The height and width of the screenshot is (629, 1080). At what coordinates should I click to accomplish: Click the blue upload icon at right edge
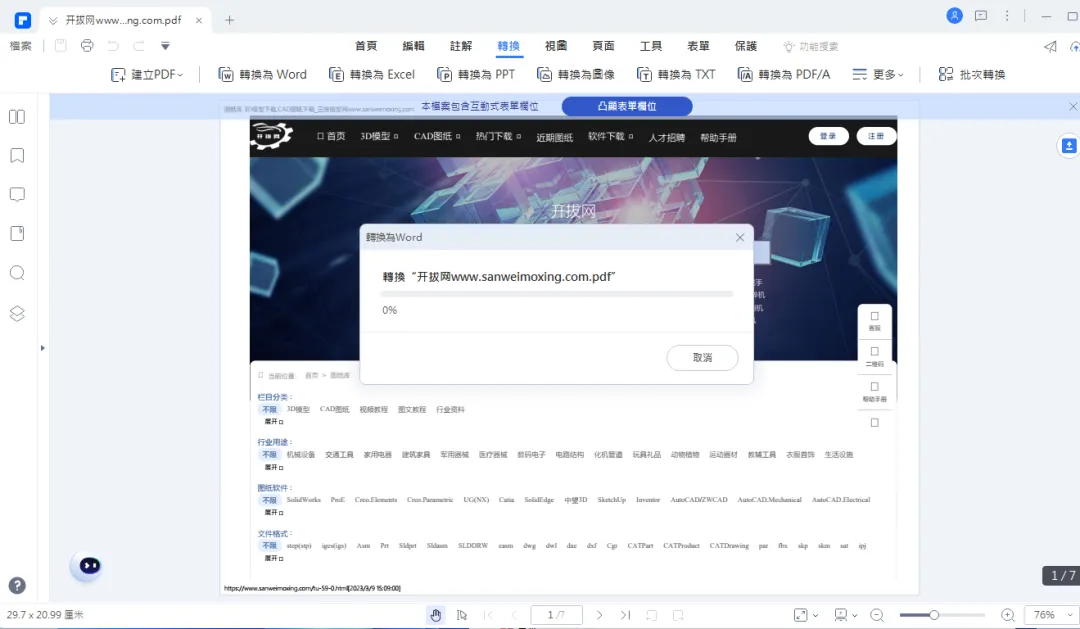click(1069, 146)
